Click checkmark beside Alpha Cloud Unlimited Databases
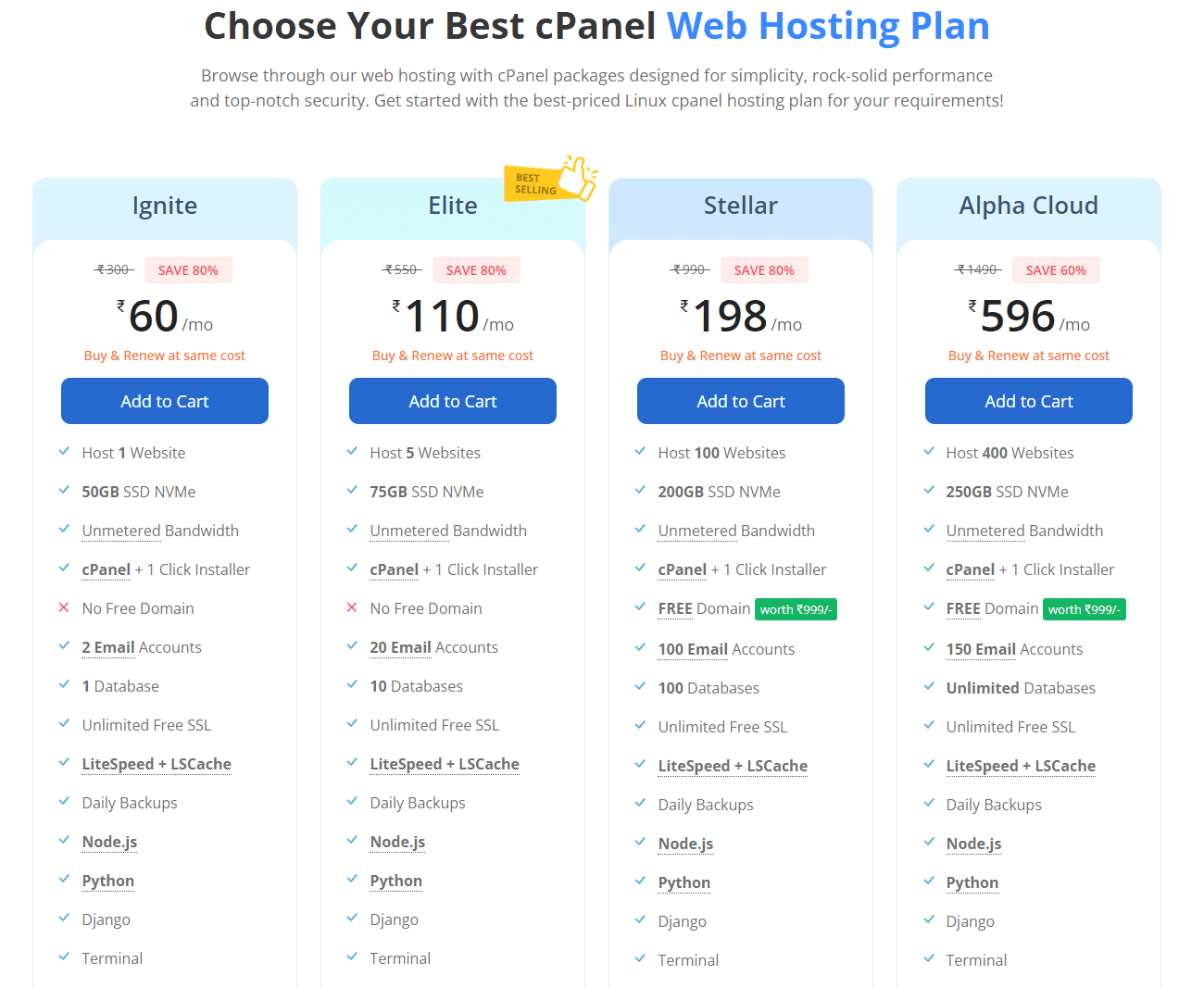 point(929,686)
